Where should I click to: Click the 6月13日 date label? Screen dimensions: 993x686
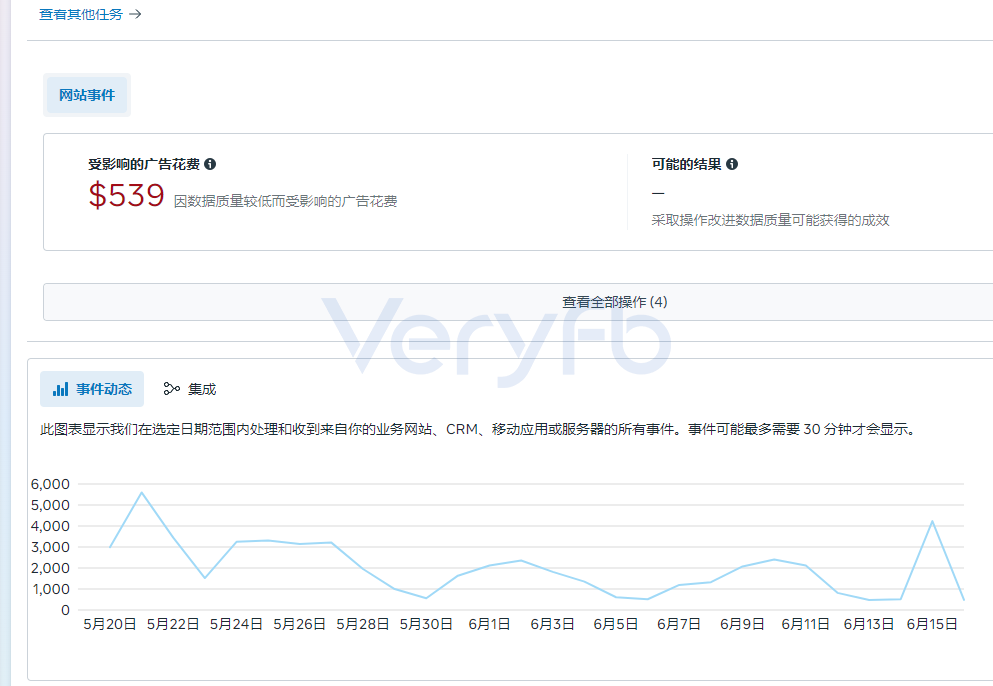click(869, 625)
